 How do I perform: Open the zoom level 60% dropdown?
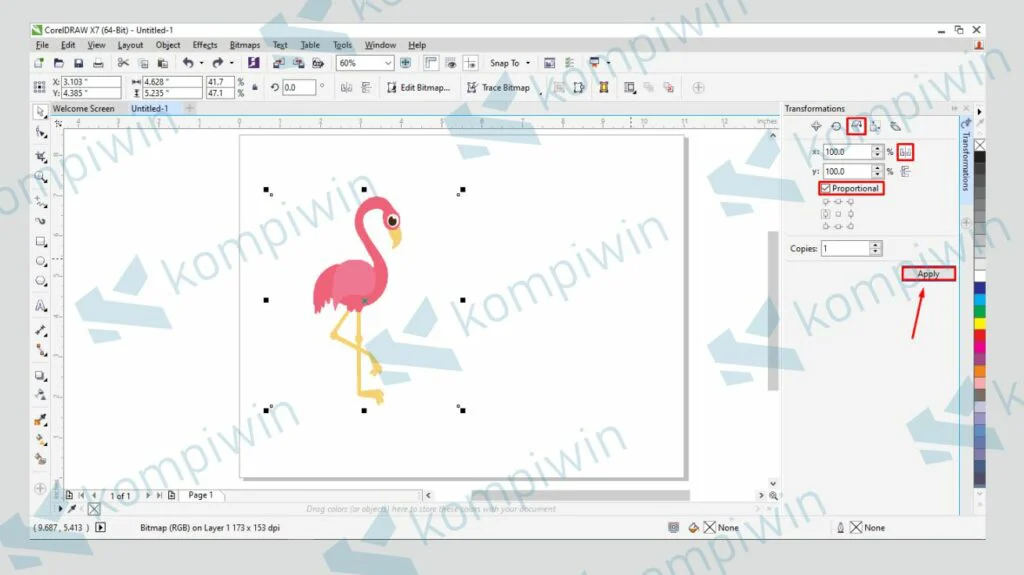[x=389, y=63]
